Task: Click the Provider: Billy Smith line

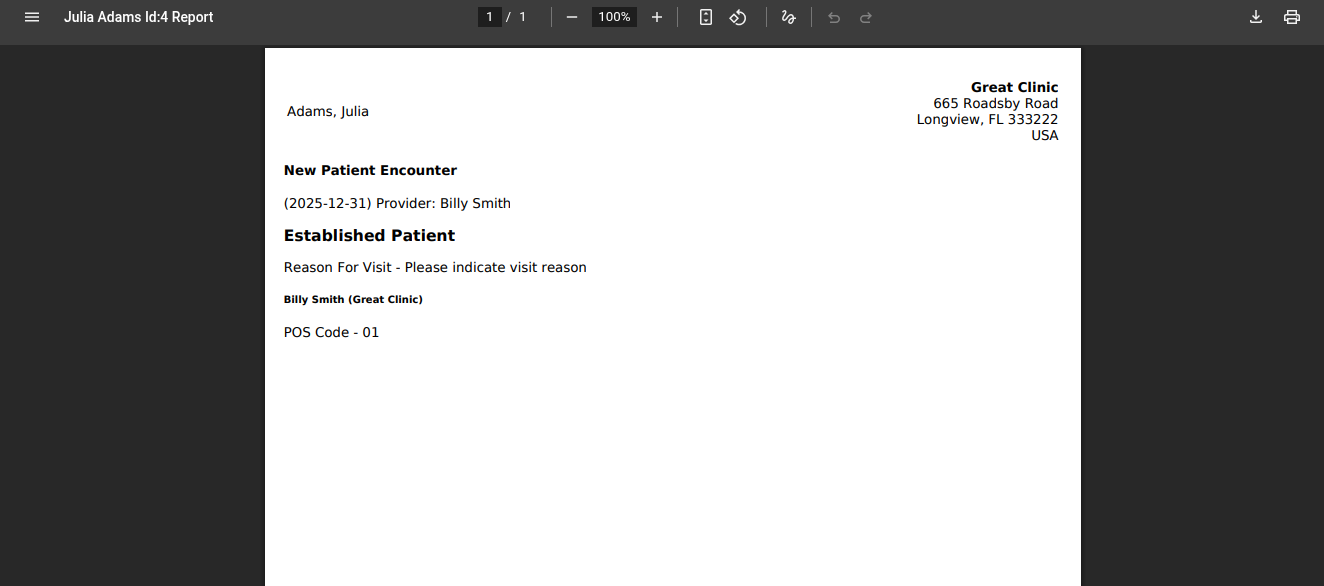Action: tap(397, 203)
